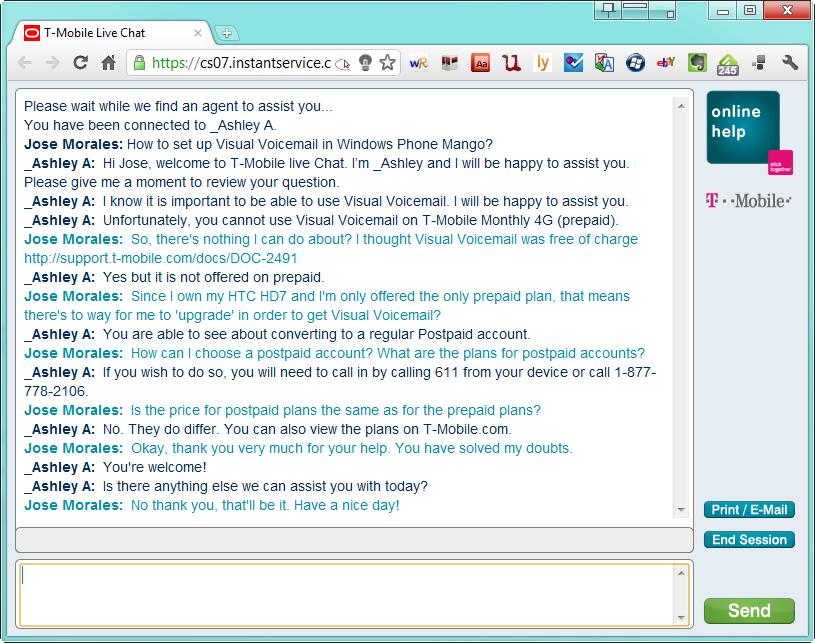Image resolution: width=815 pixels, height=643 pixels.
Task: Go forward to the next page
Action: [52, 63]
